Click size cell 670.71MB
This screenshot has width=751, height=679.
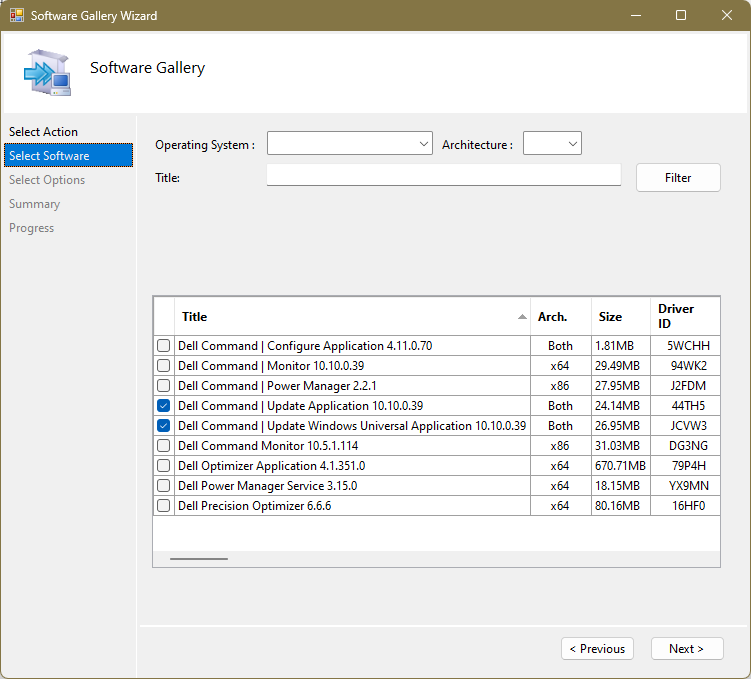[x=621, y=466]
